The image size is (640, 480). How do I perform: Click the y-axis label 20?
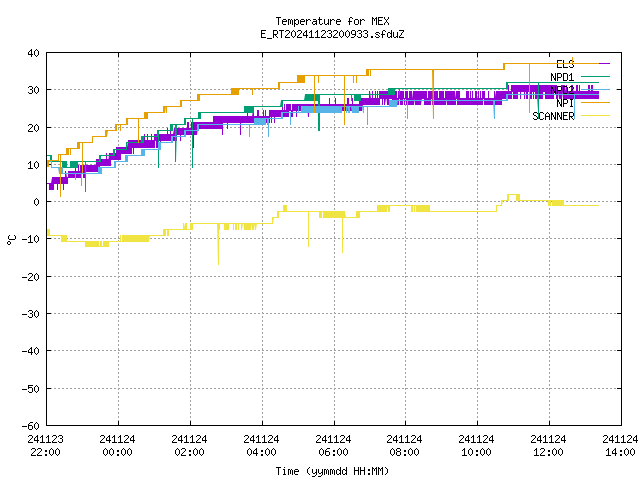(33, 128)
